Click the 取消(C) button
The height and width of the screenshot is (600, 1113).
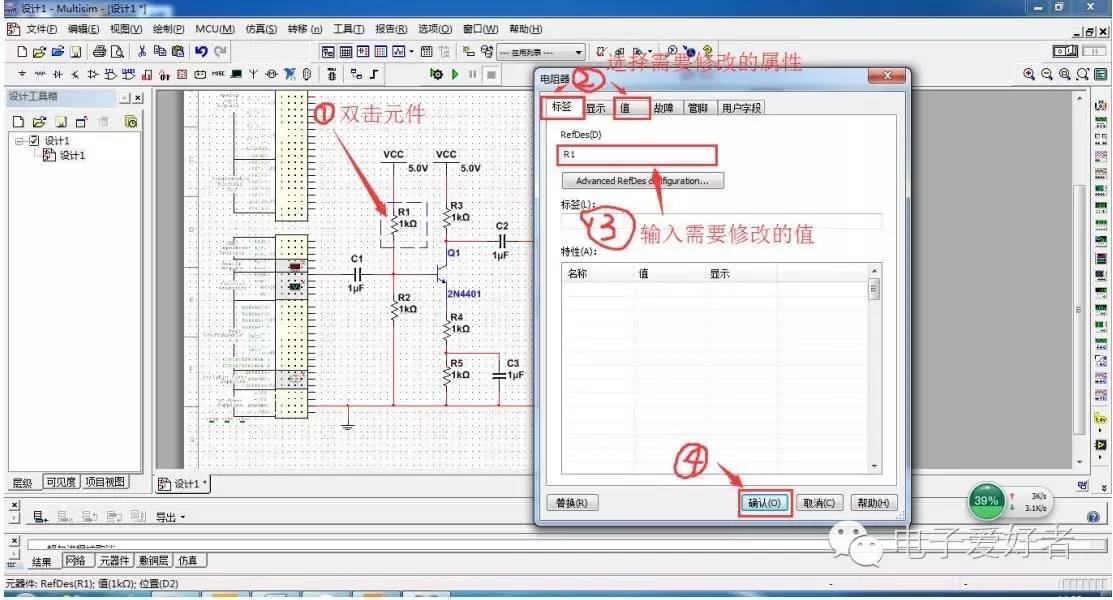(818, 503)
